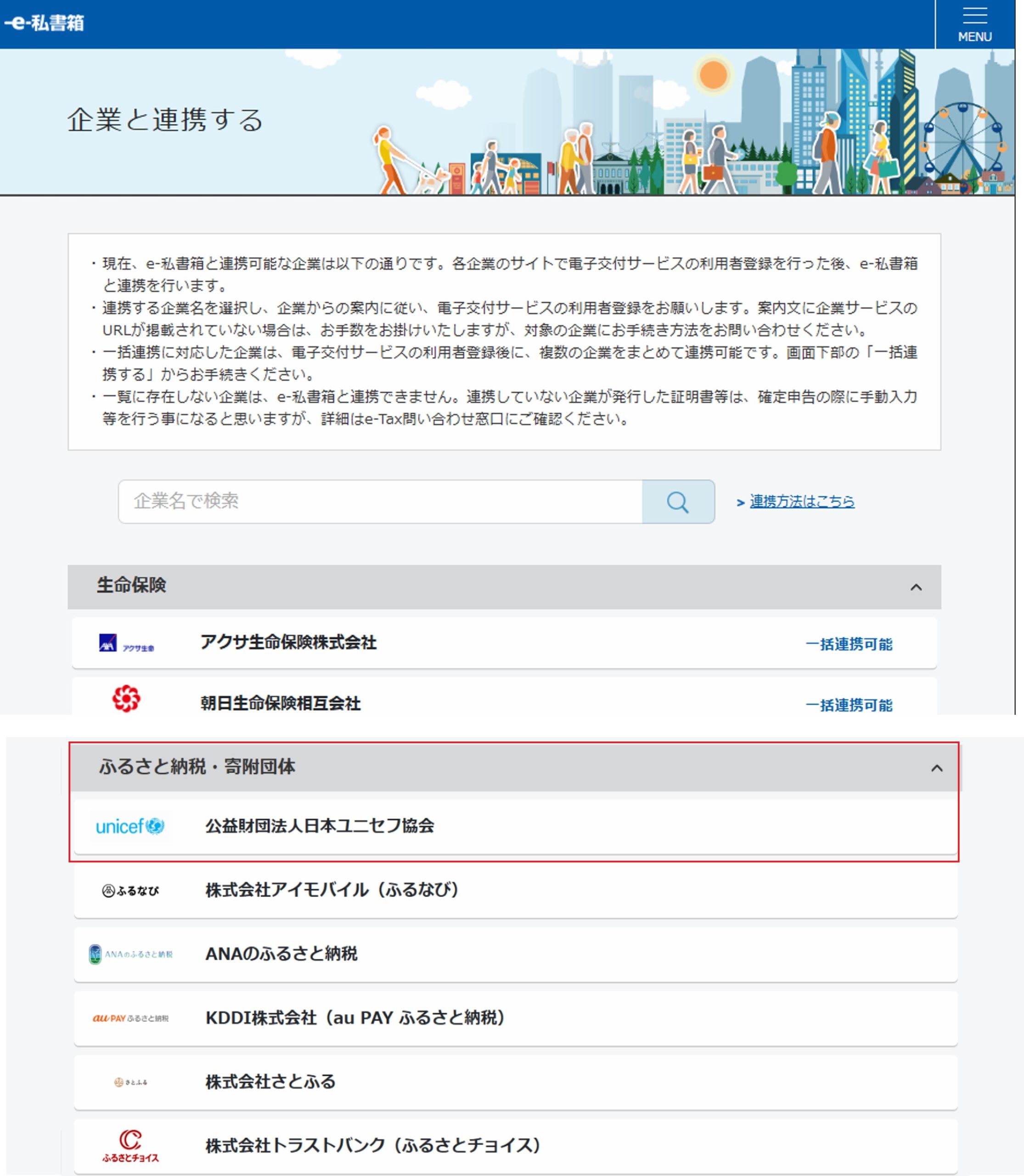Collapse the 生命保険 section chevron
The height and width of the screenshot is (1176, 1024).
(x=916, y=587)
